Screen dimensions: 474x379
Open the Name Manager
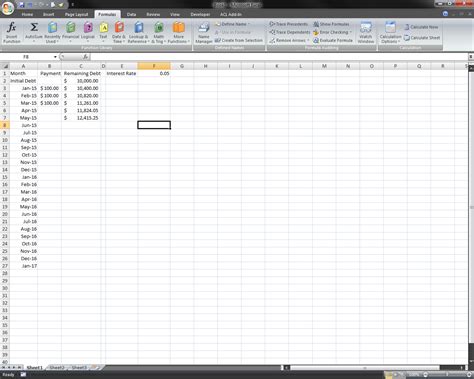point(204,33)
